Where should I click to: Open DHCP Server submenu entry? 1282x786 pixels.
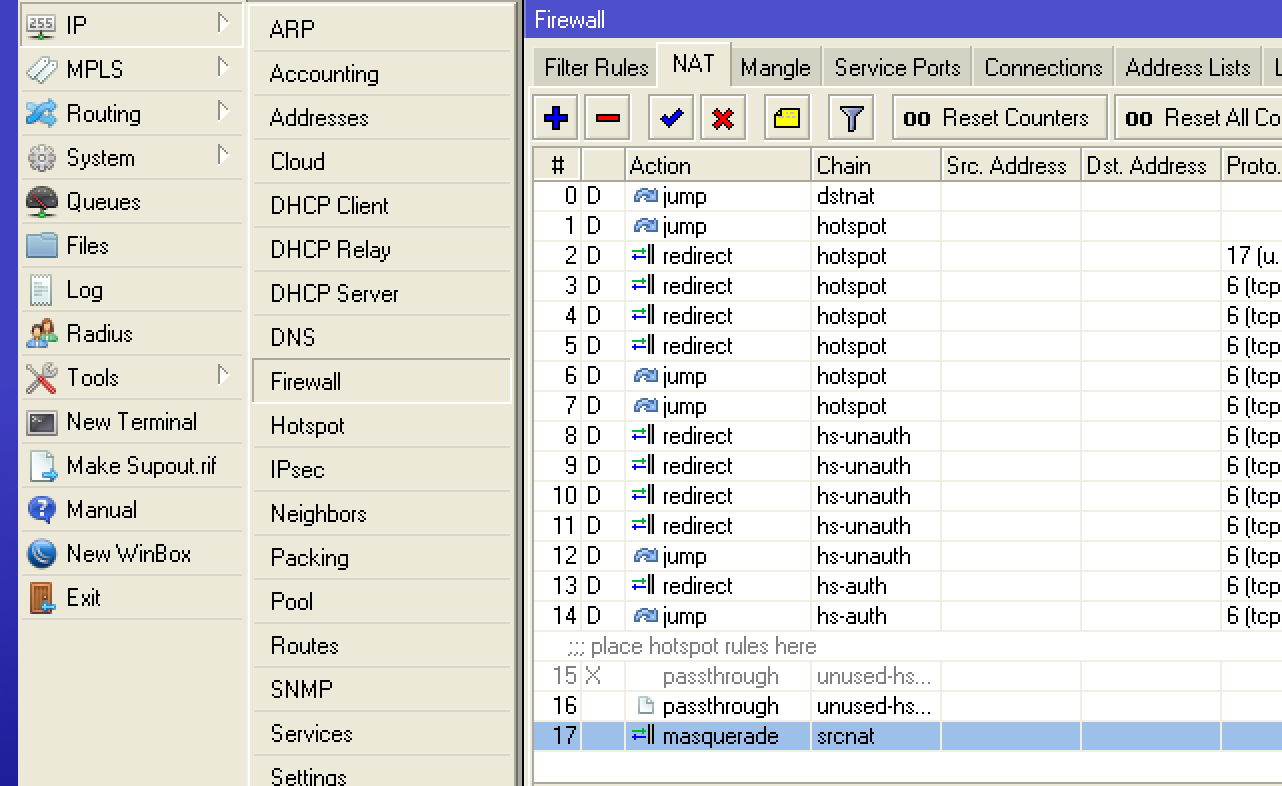pyautogui.click(x=380, y=294)
